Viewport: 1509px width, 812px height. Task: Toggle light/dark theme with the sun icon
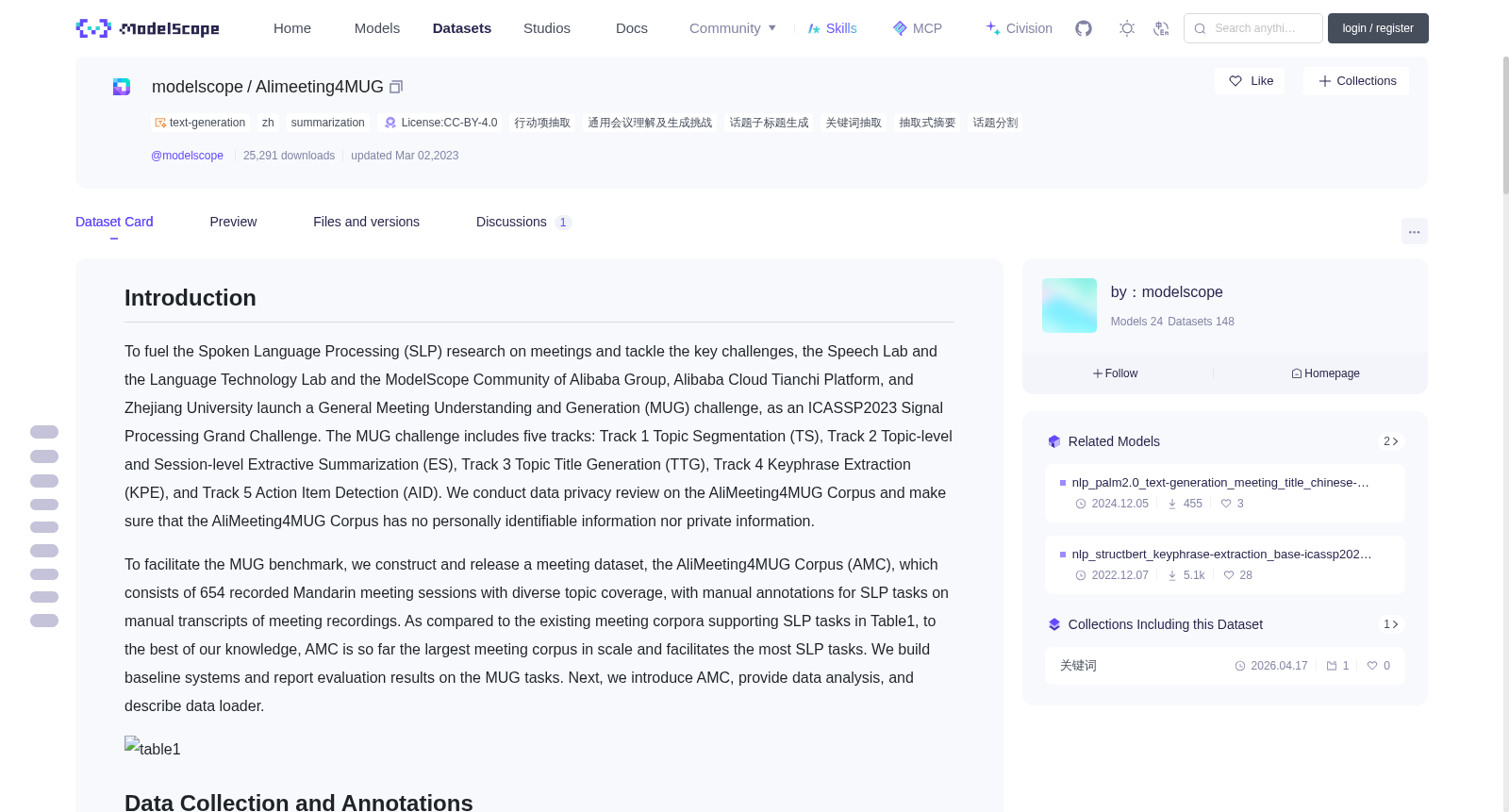(x=1127, y=28)
